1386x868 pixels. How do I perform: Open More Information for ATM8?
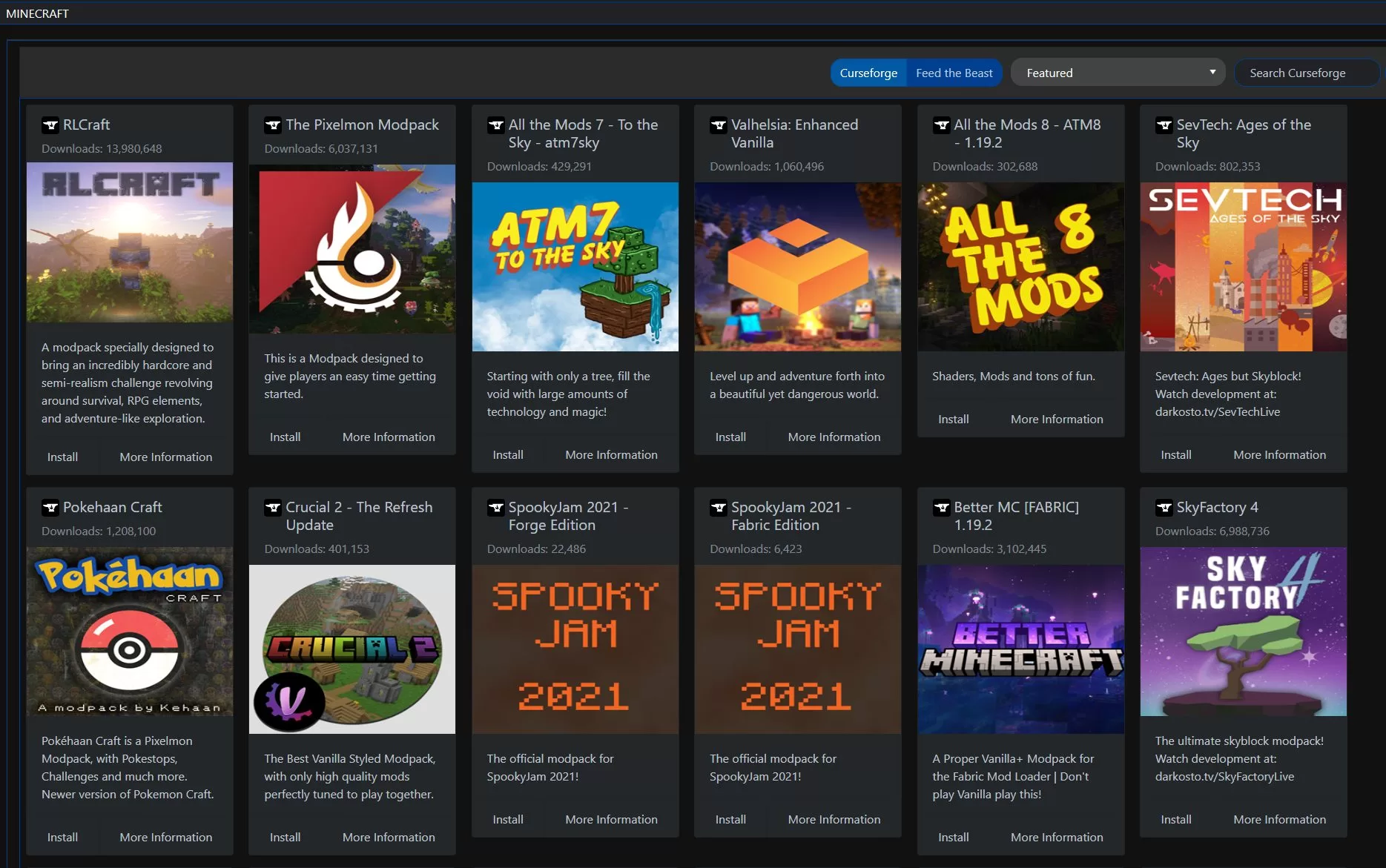coord(1057,420)
